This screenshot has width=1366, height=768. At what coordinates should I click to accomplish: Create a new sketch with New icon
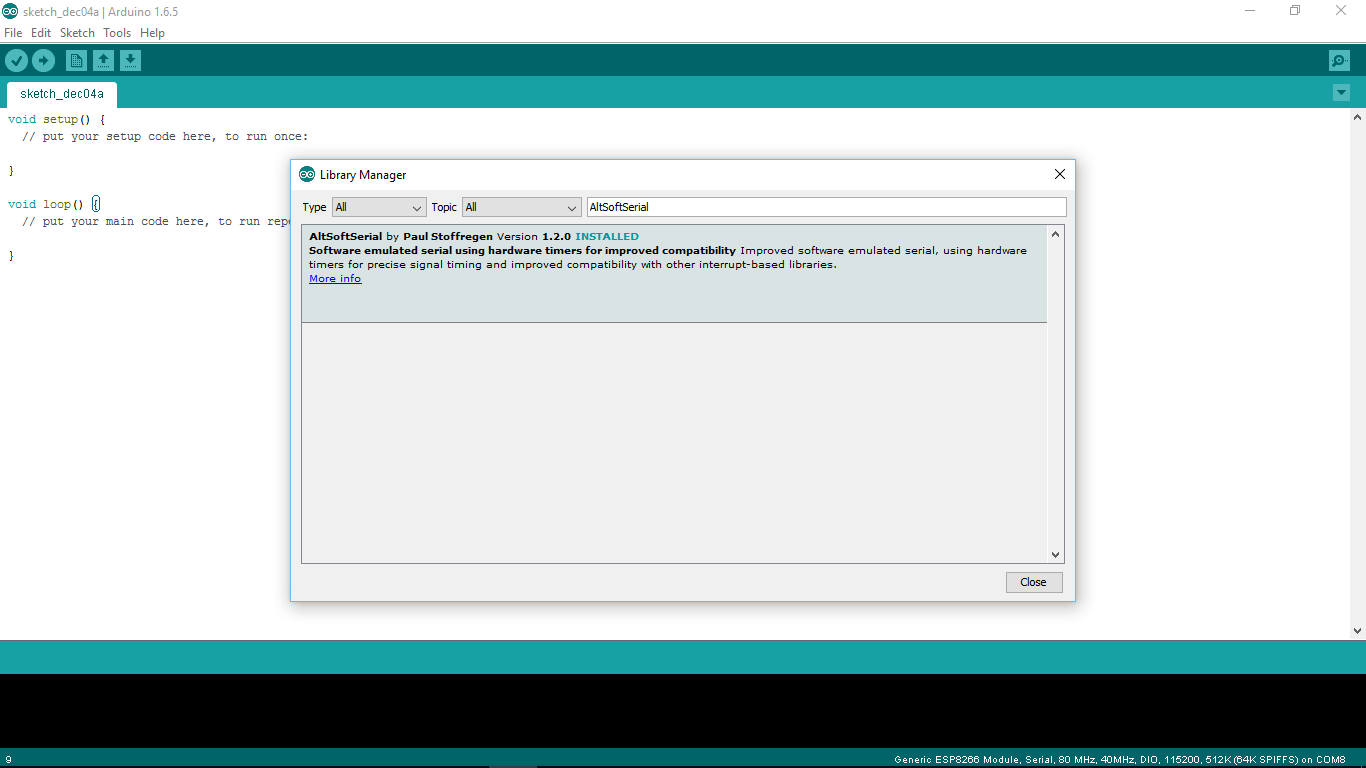pos(76,61)
